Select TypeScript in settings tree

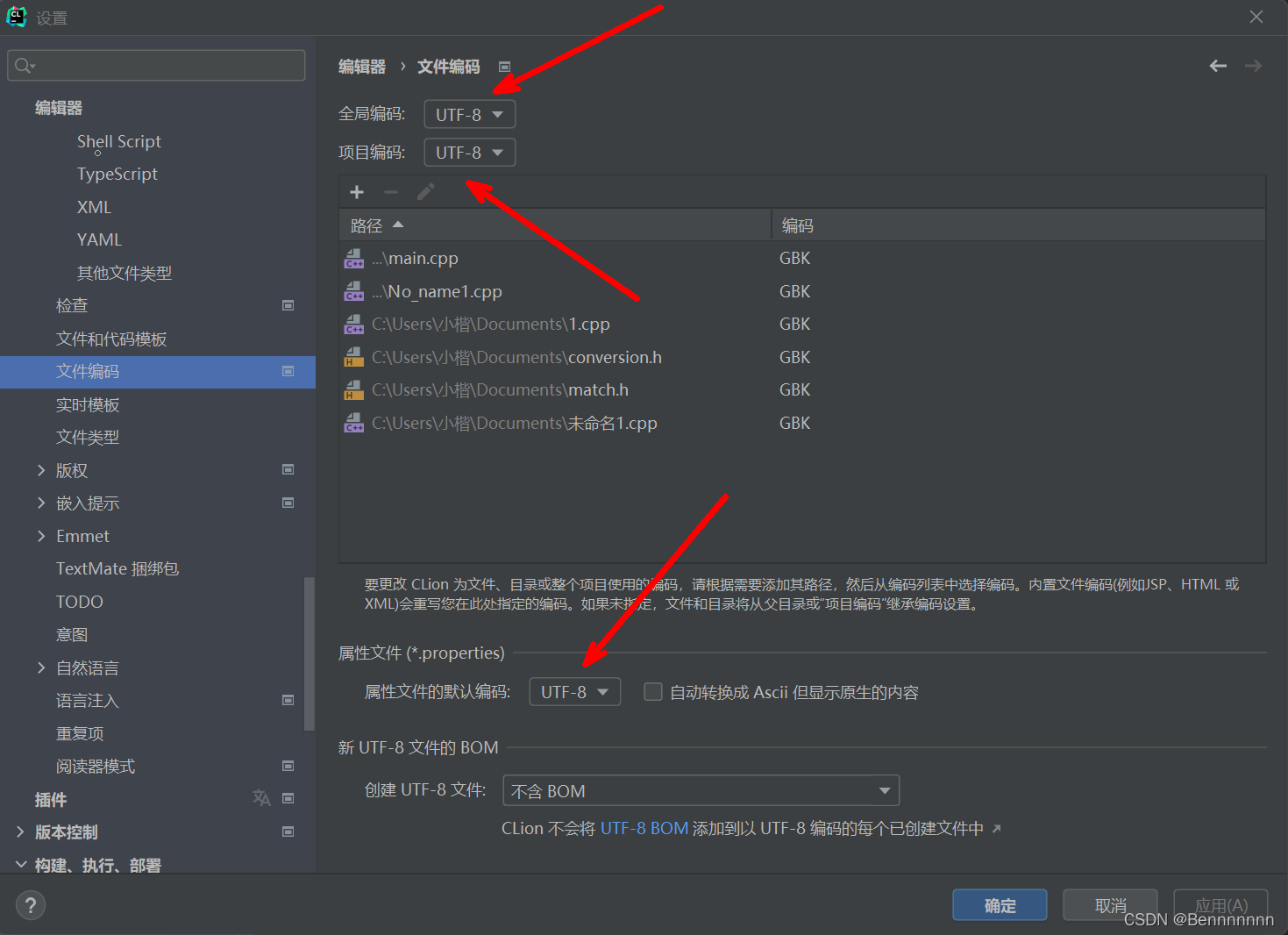[117, 174]
